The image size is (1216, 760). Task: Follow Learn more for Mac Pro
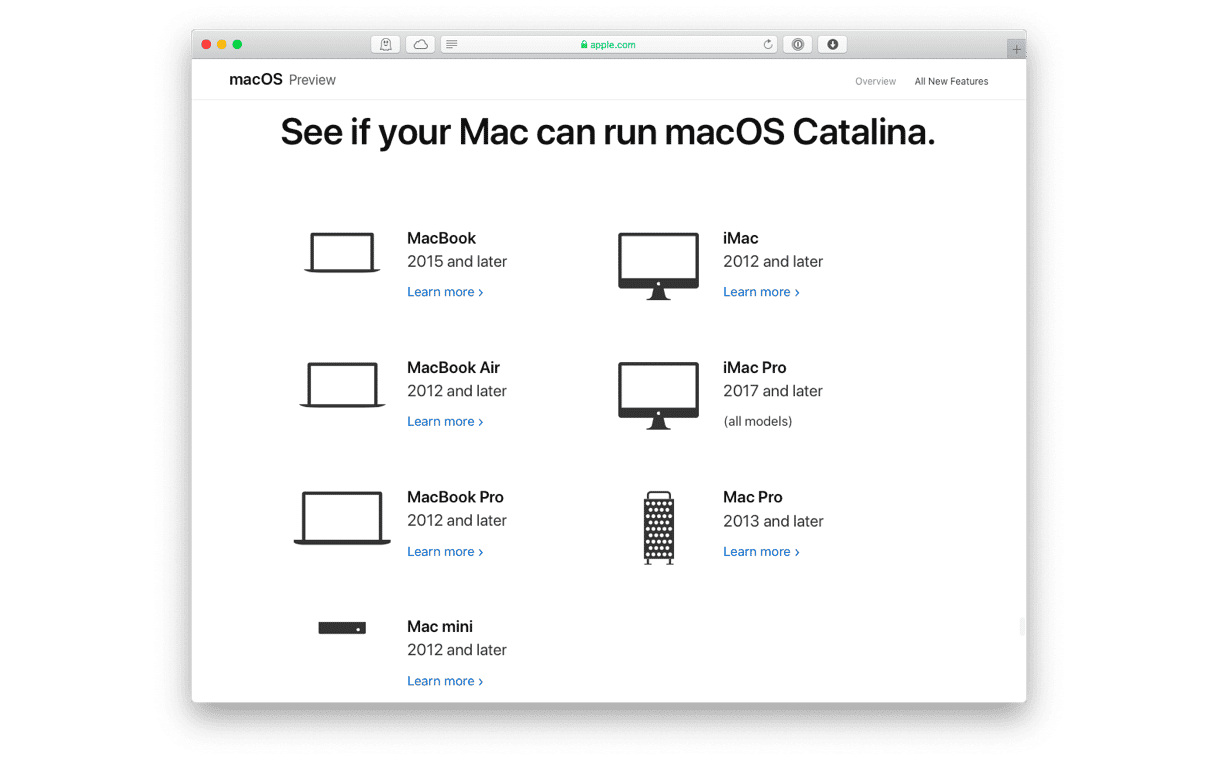click(757, 551)
